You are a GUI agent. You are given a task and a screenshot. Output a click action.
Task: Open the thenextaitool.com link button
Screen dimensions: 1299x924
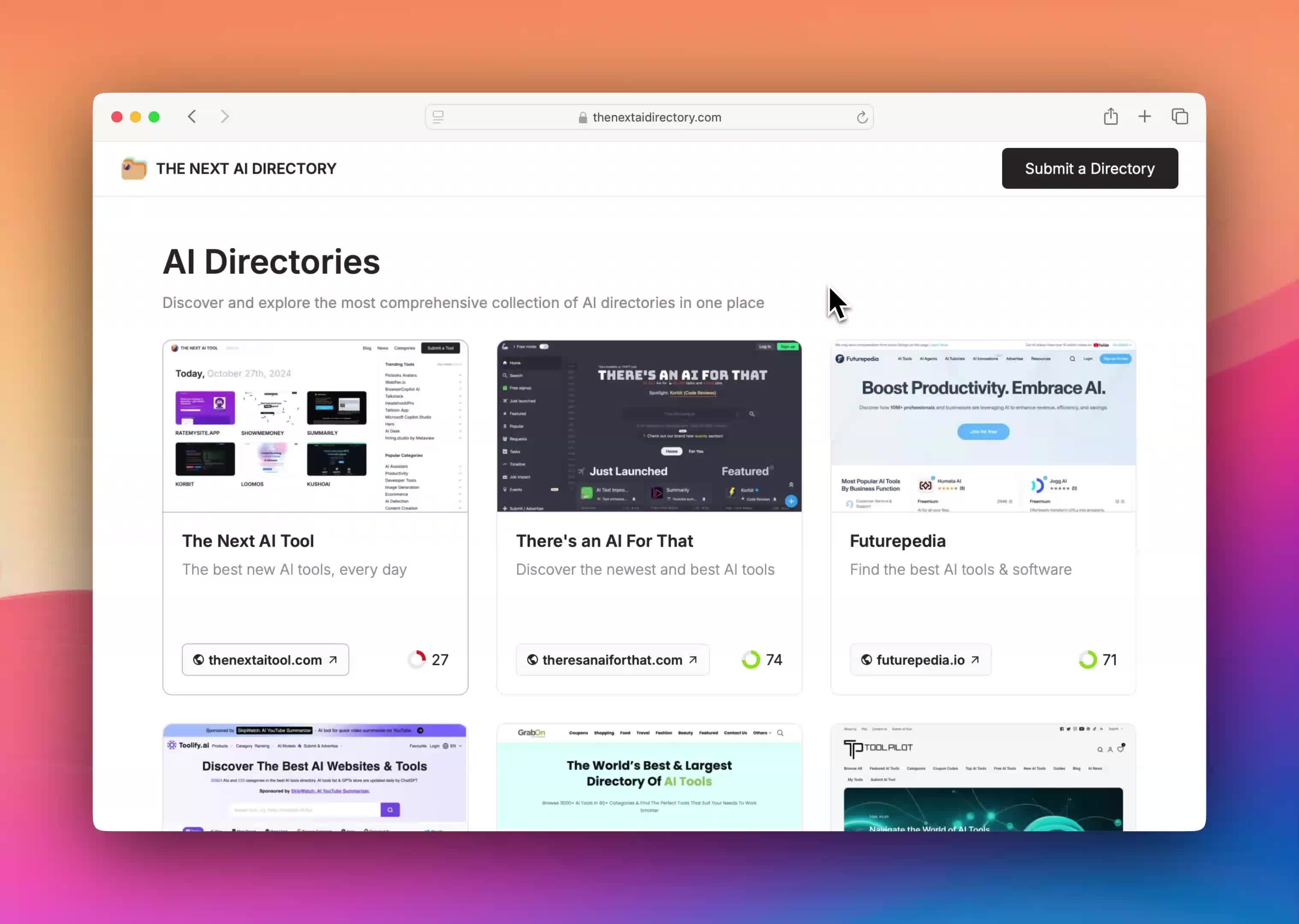click(265, 660)
